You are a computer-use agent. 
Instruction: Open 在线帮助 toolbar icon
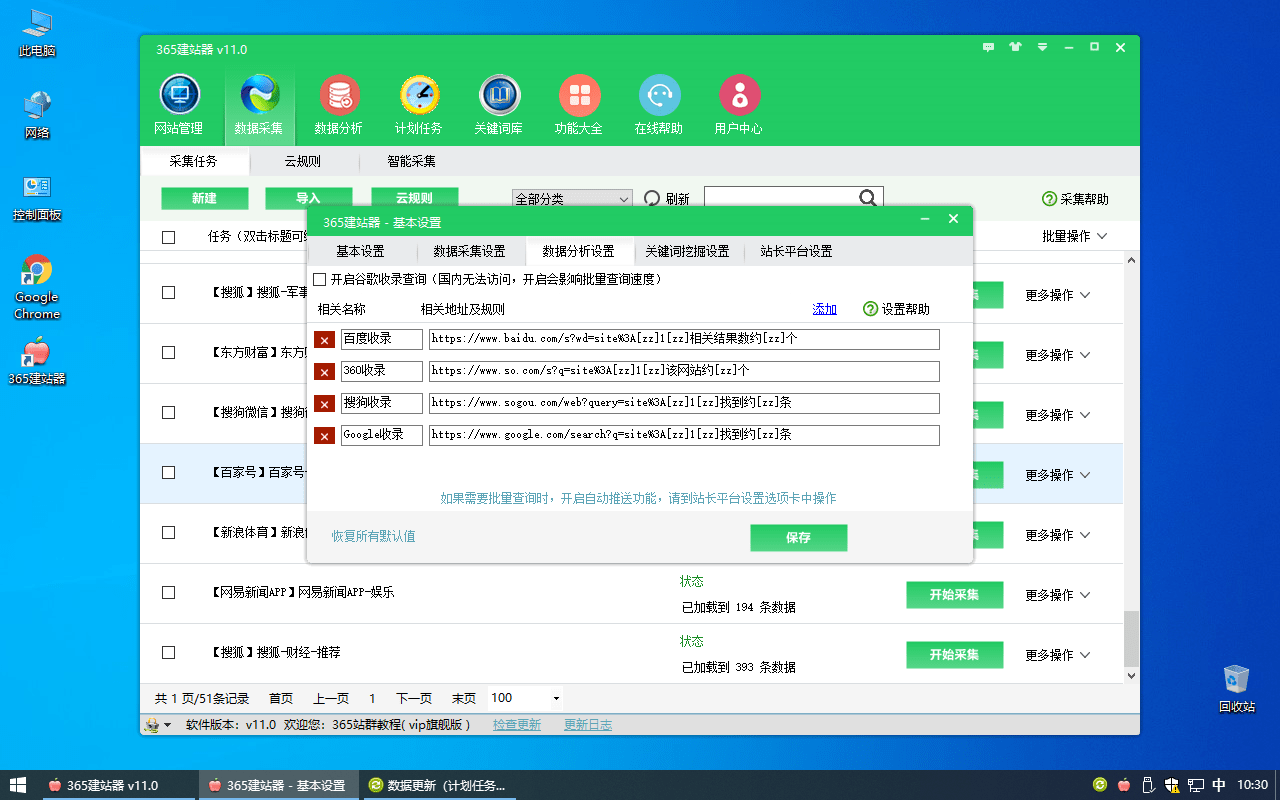659,105
